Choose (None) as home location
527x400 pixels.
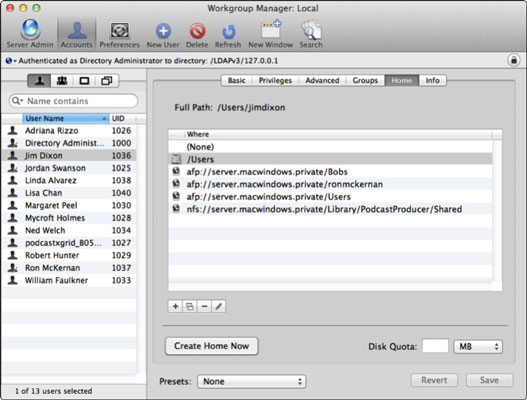(330, 147)
